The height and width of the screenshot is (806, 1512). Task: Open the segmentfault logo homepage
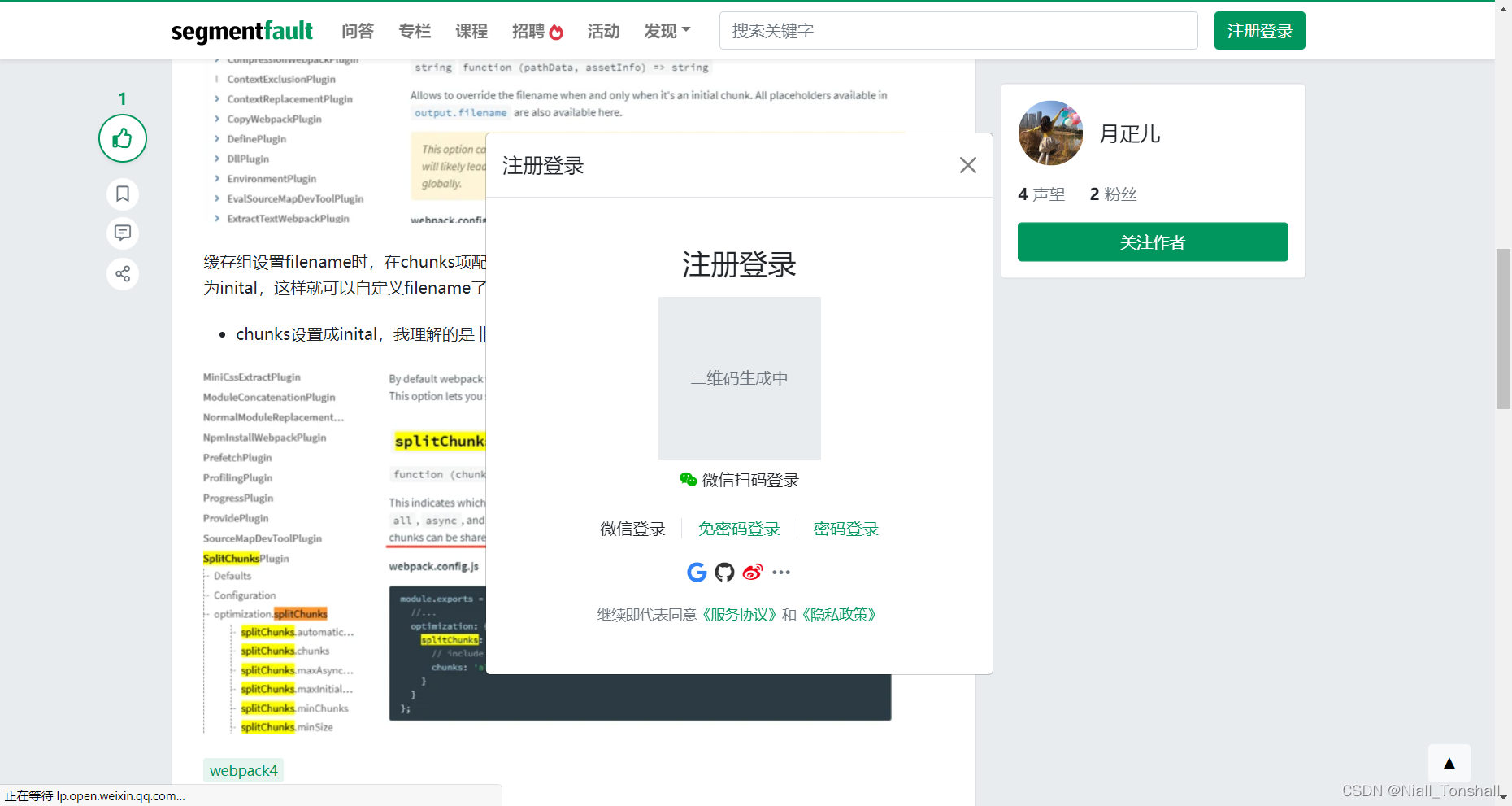coord(242,31)
